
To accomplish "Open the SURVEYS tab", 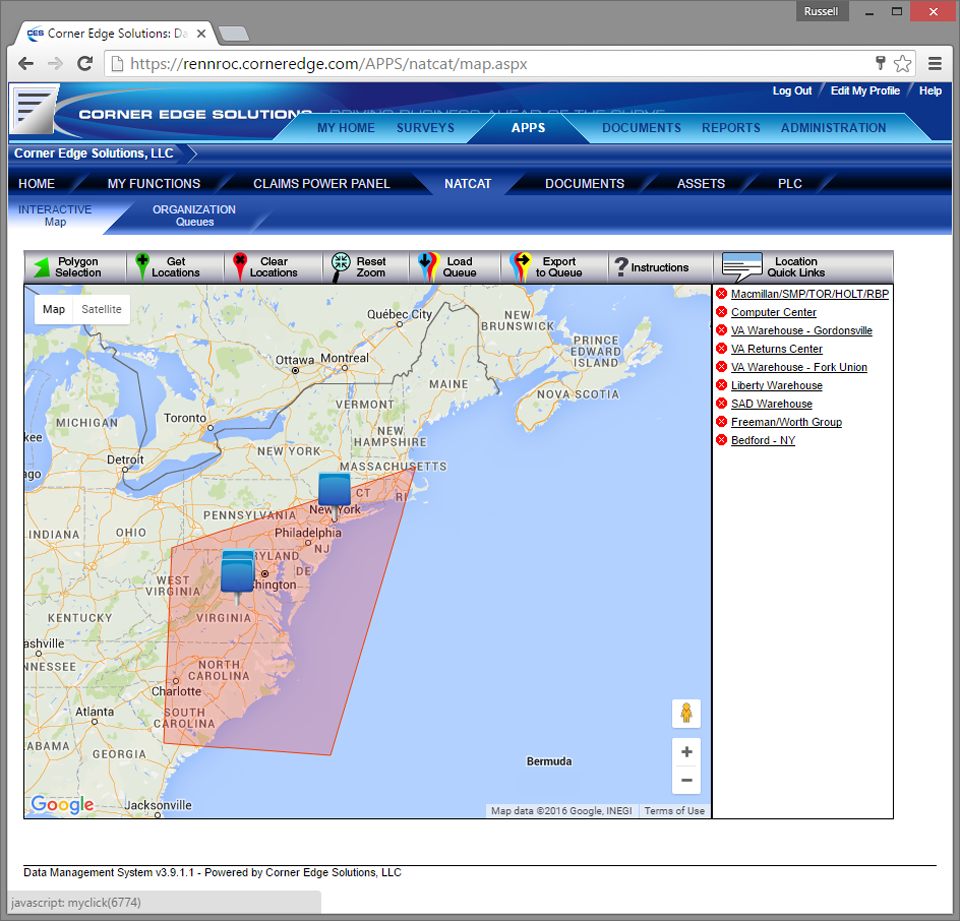I will point(426,127).
